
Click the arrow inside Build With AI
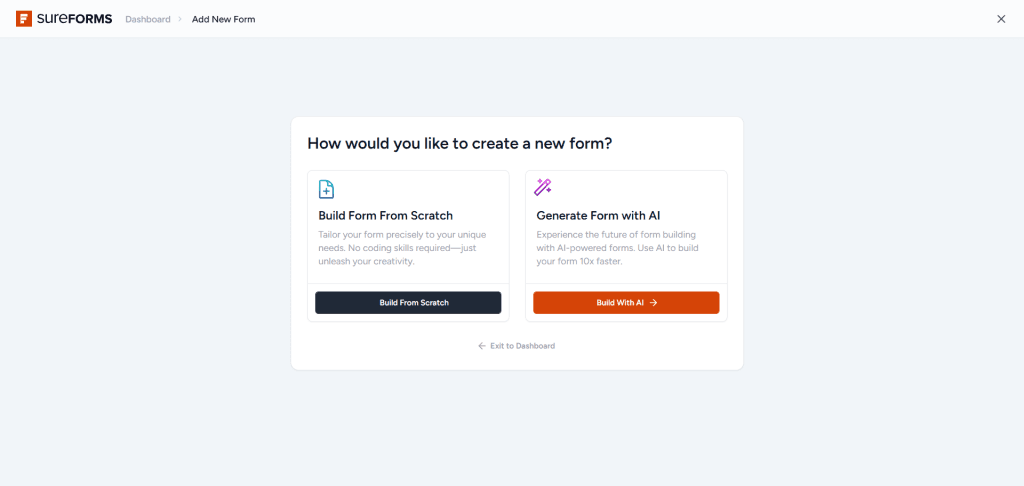point(653,302)
